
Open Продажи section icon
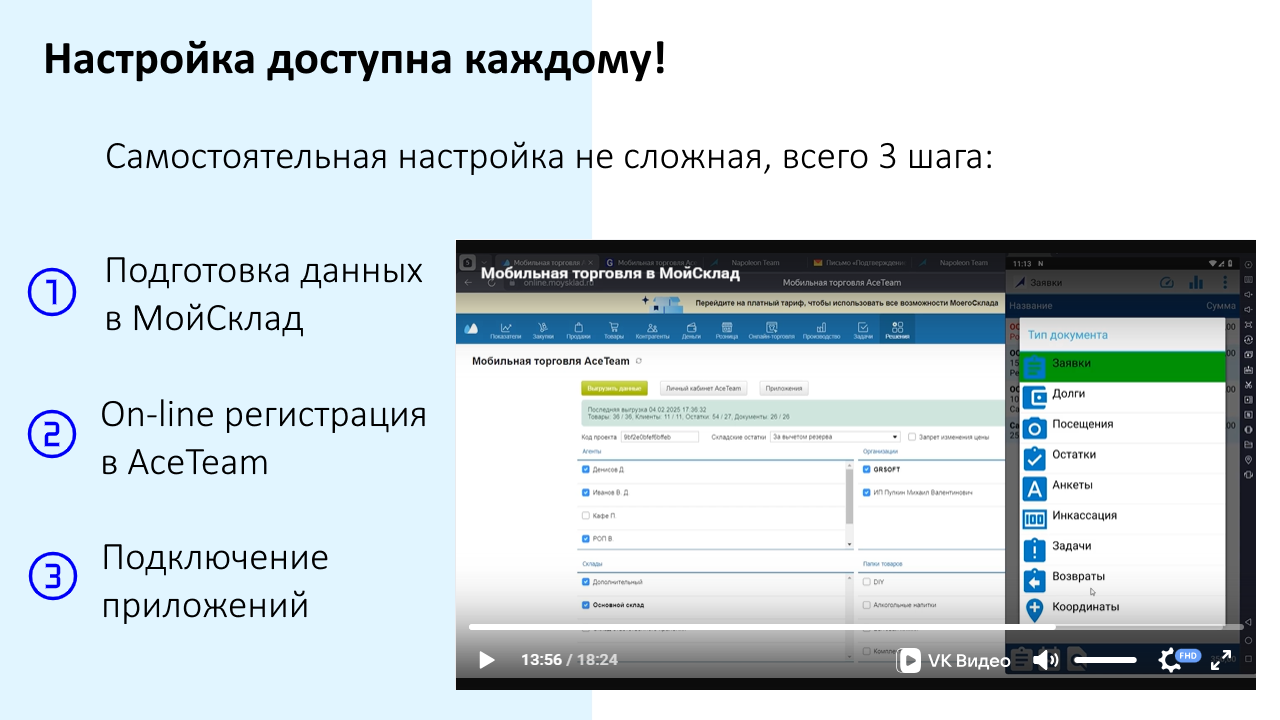click(x=578, y=330)
